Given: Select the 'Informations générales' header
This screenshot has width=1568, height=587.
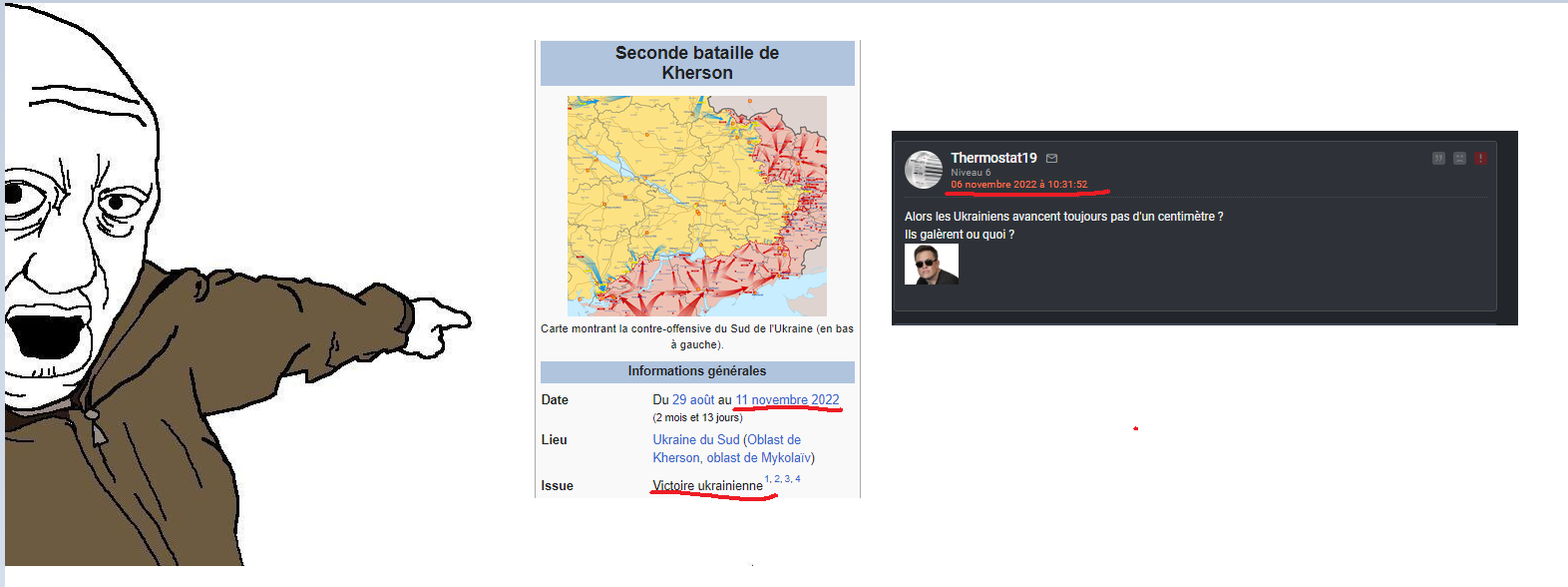Looking at the screenshot, I should [x=697, y=371].
